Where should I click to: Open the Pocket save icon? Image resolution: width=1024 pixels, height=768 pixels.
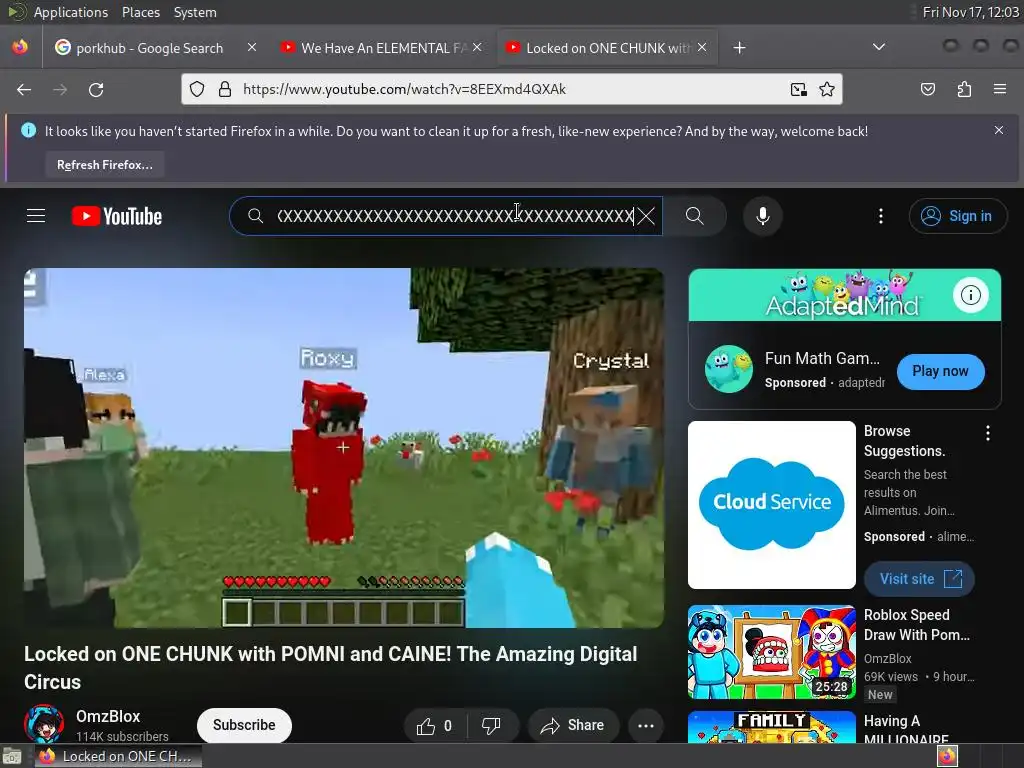(927, 89)
